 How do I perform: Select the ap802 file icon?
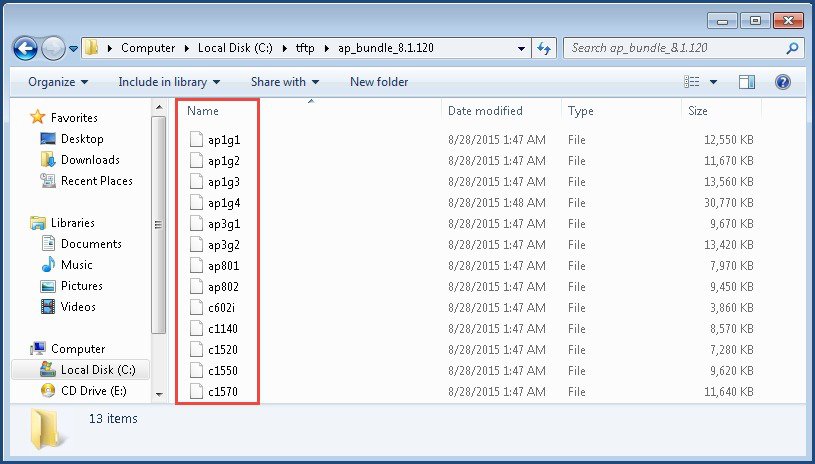coord(196,287)
